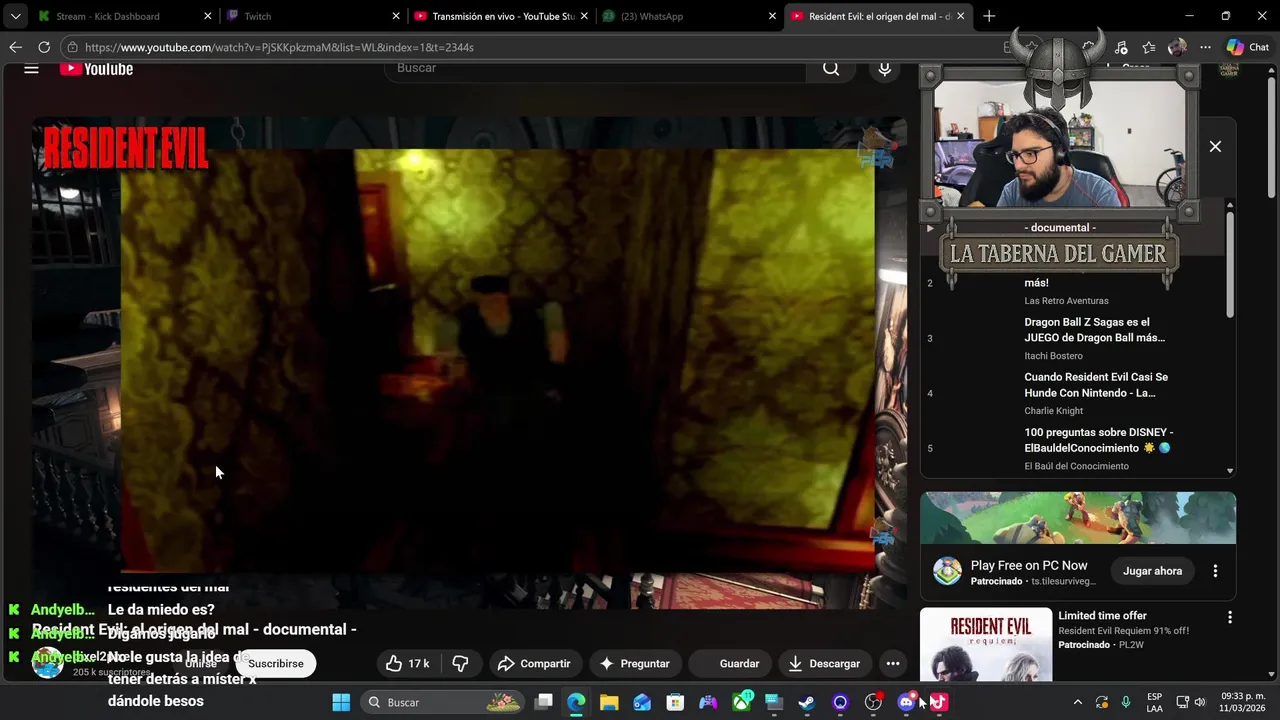Open Xbox app from the taskbar
Image resolution: width=1280 pixels, height=720 pixels.
(x=741, y=702)
